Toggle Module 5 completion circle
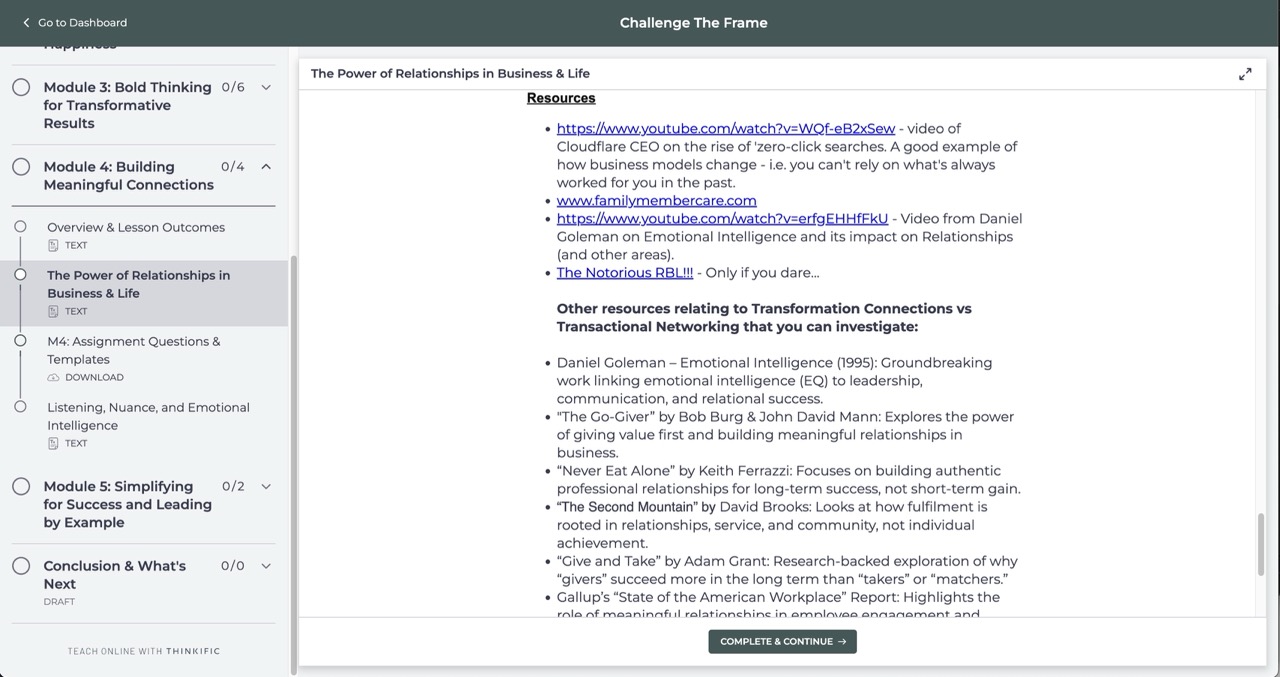This screenshot has width=1280, height=677. pos(21,487)
